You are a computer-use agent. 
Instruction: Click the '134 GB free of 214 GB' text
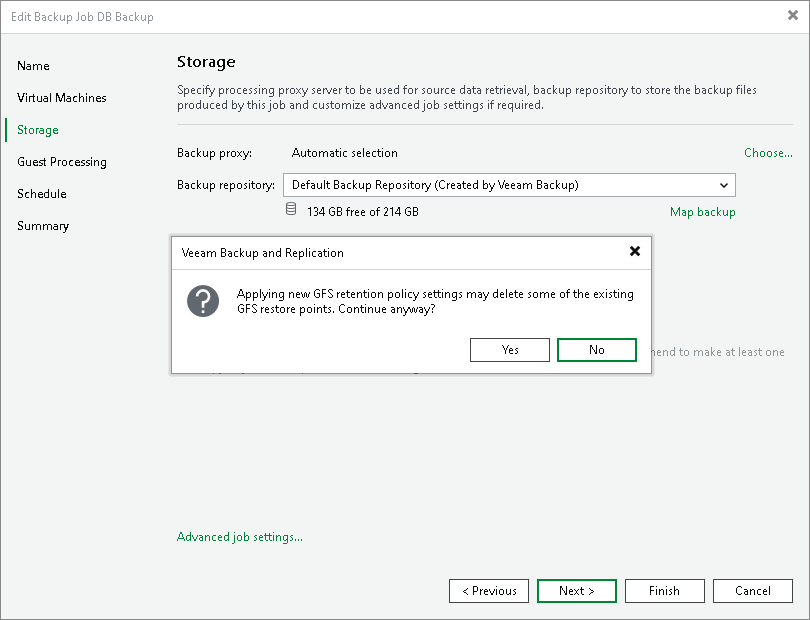[x=363, y=212]
